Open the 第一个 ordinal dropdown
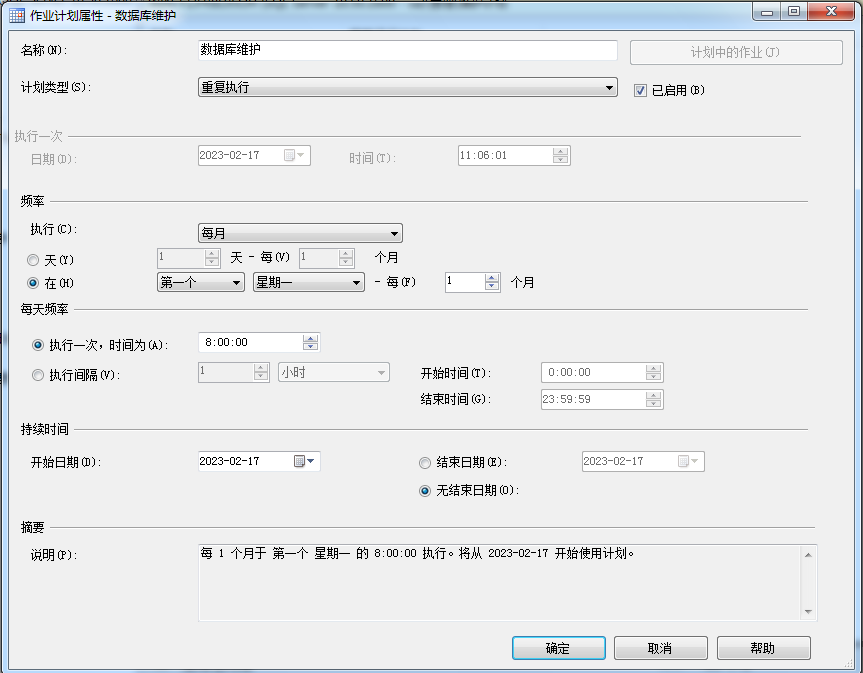This screenshot has height=673, width=863. point(200,282)
